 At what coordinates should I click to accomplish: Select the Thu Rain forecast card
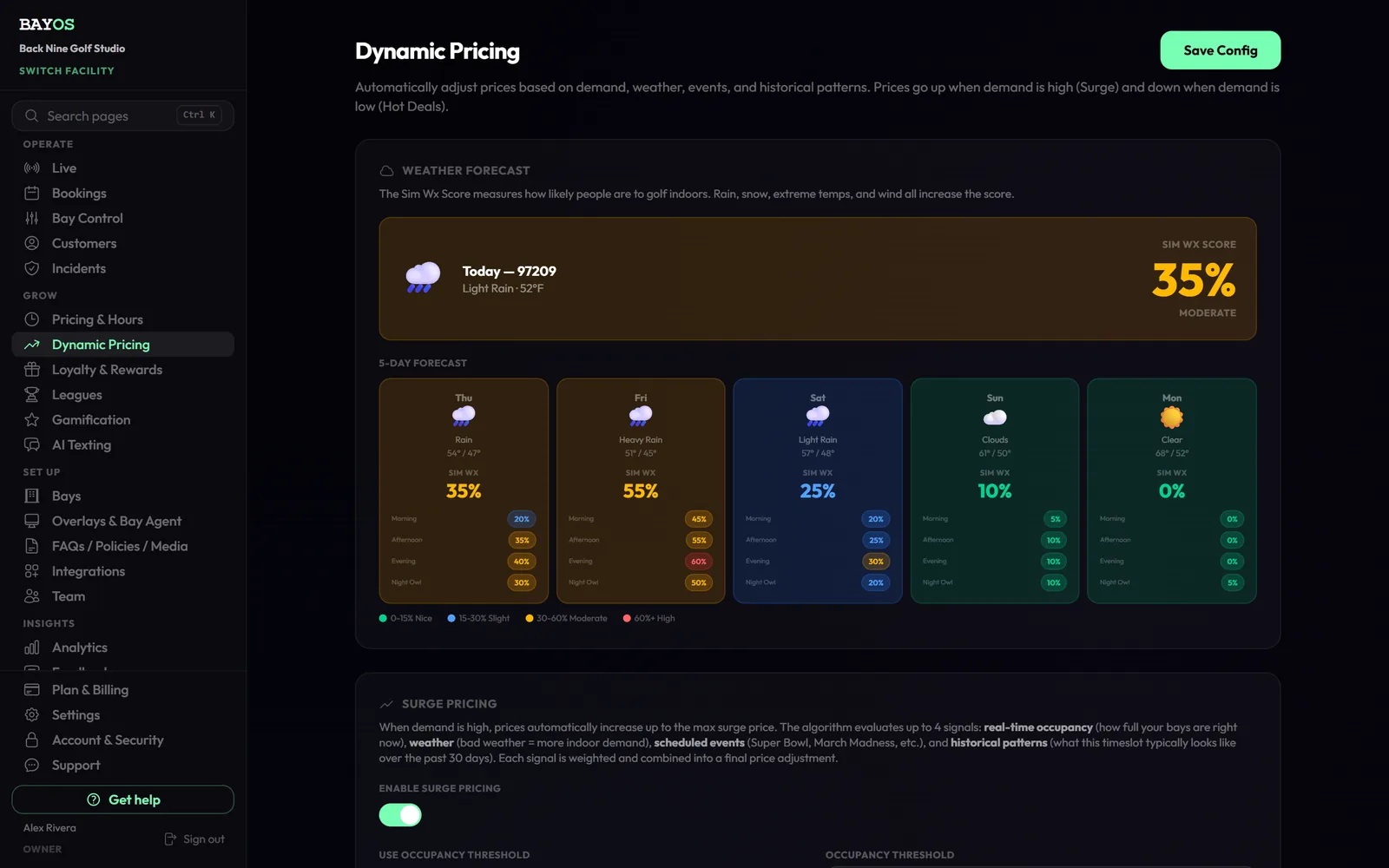click(464, 490)
